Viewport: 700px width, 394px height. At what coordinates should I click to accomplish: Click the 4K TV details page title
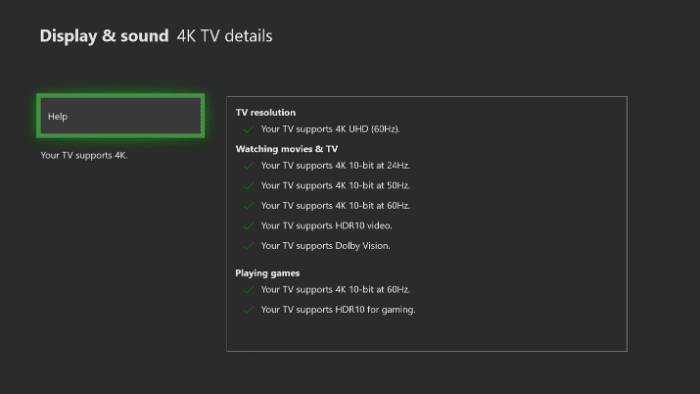(x=225, y=36)
